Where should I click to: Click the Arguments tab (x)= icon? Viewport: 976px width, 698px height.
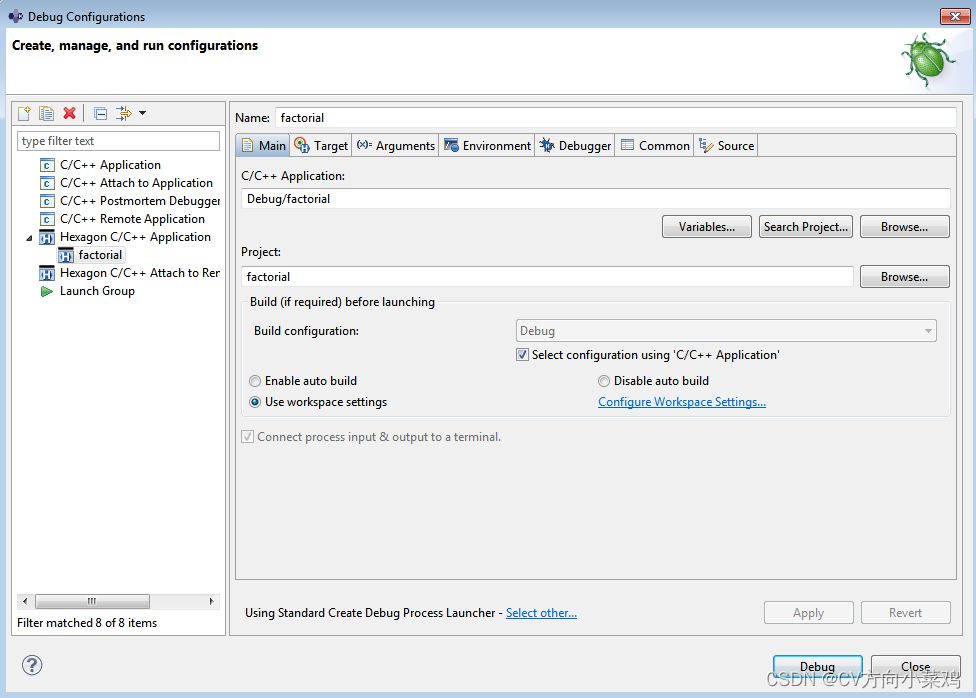[x=364, y=145]
